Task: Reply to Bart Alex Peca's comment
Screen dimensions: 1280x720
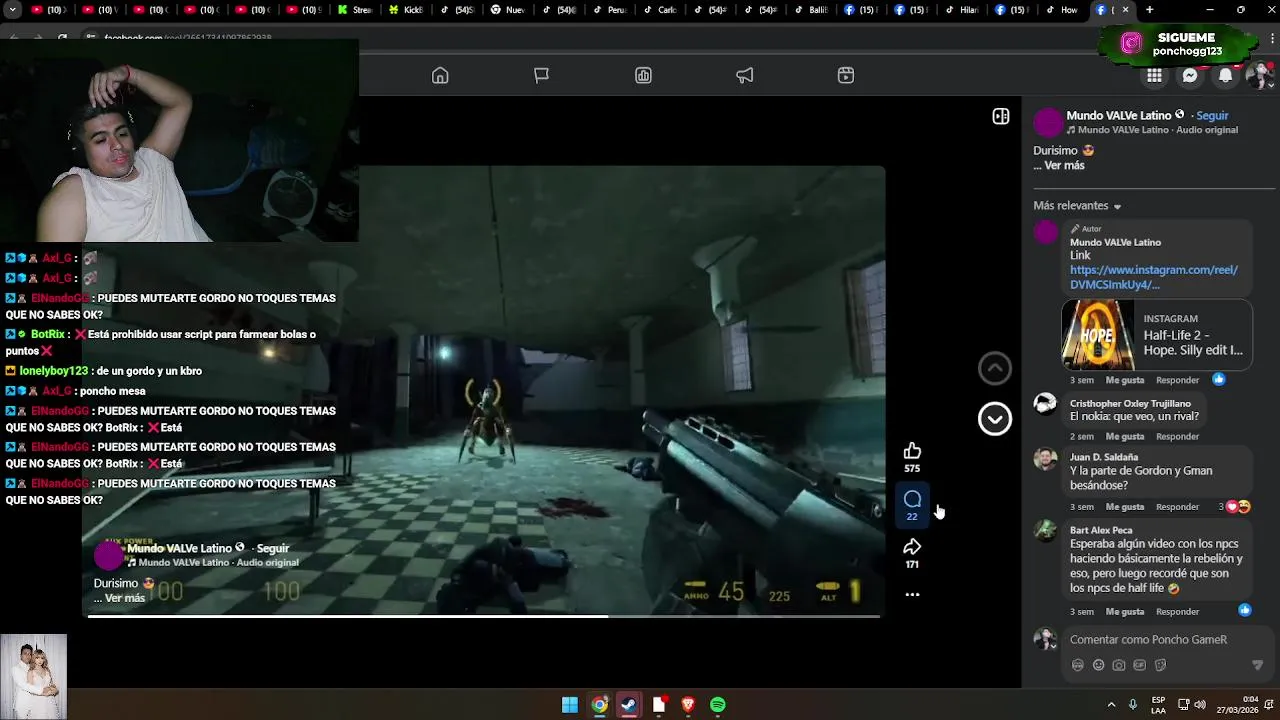Action: 1177,612
